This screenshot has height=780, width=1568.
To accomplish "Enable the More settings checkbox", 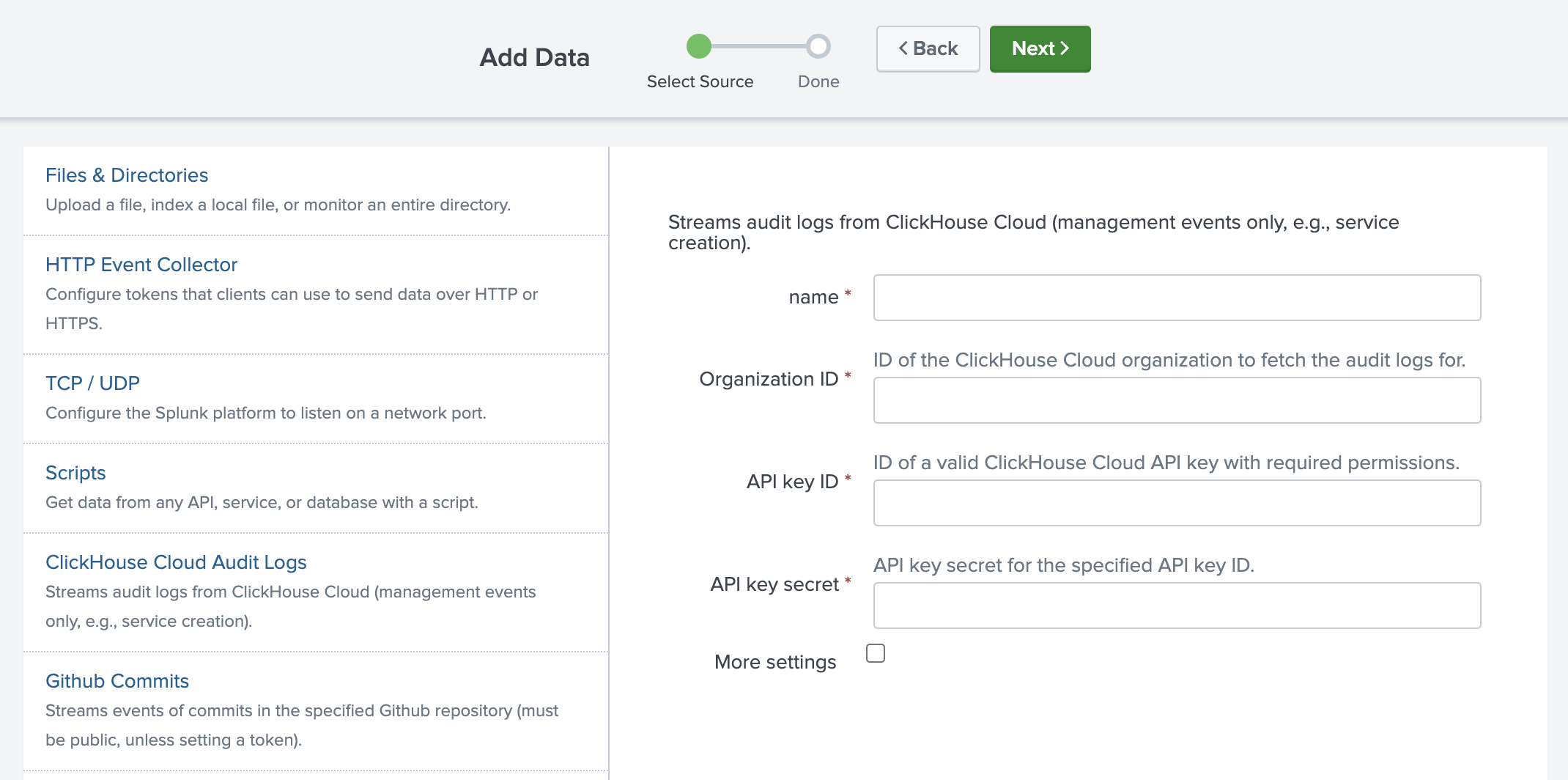I will pyautogui.click(x=876, y=652).
